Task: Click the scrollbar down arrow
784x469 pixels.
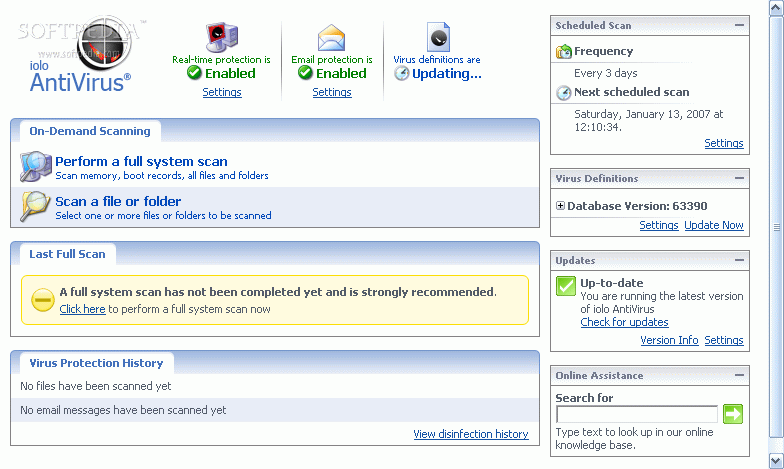Action: 776,461
